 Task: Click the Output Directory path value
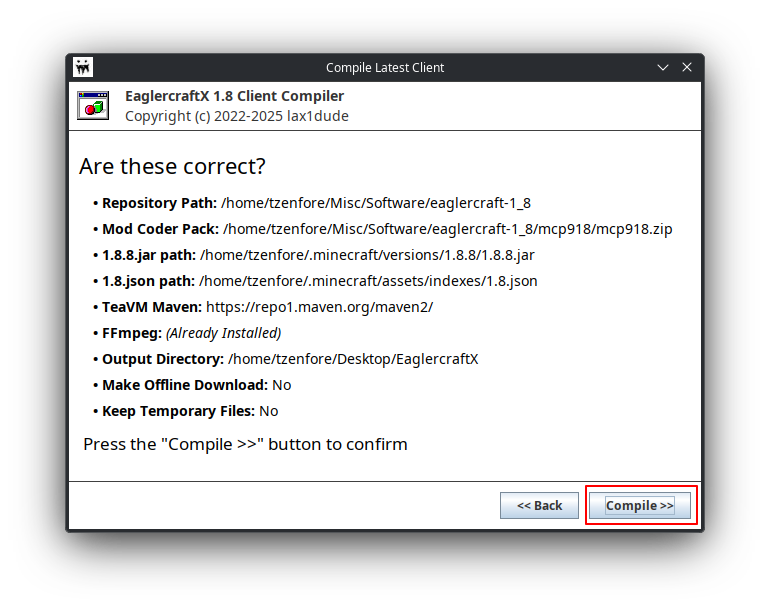[x=353, y=359]
